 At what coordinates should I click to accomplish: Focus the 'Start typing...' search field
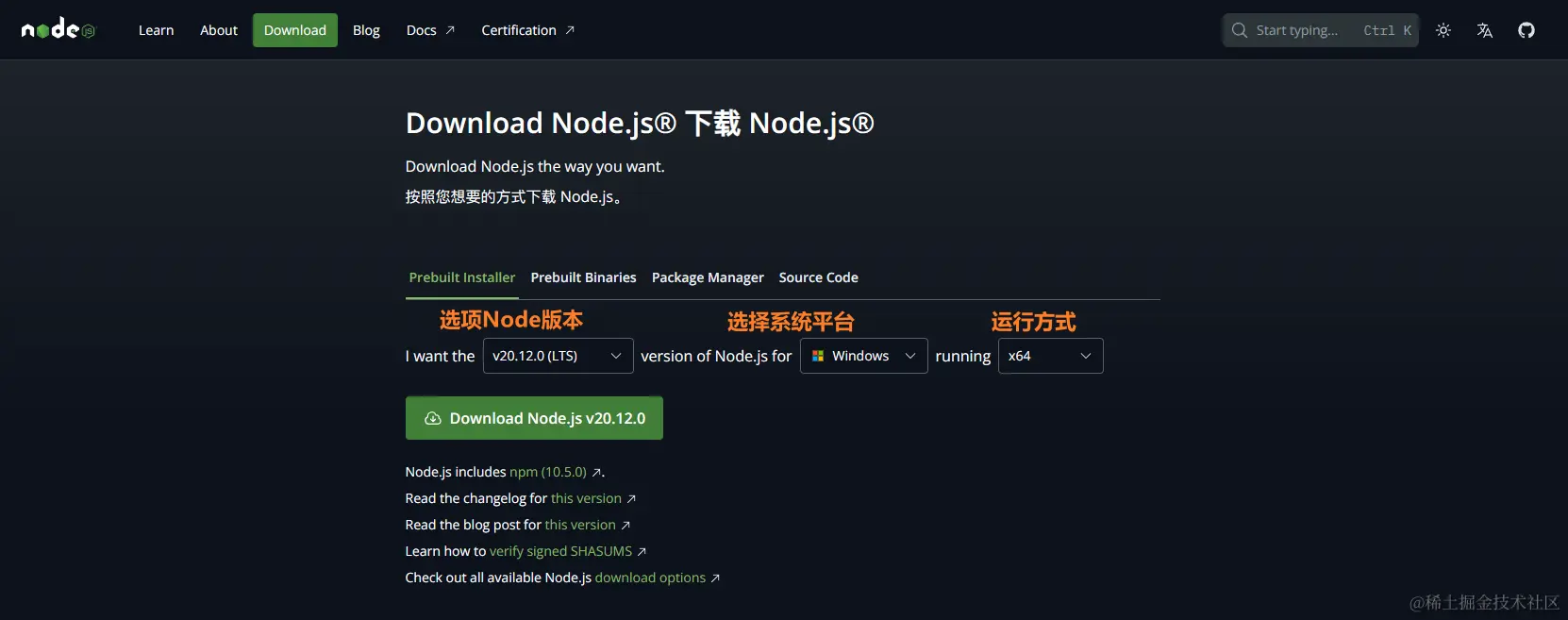[1320, 30]
